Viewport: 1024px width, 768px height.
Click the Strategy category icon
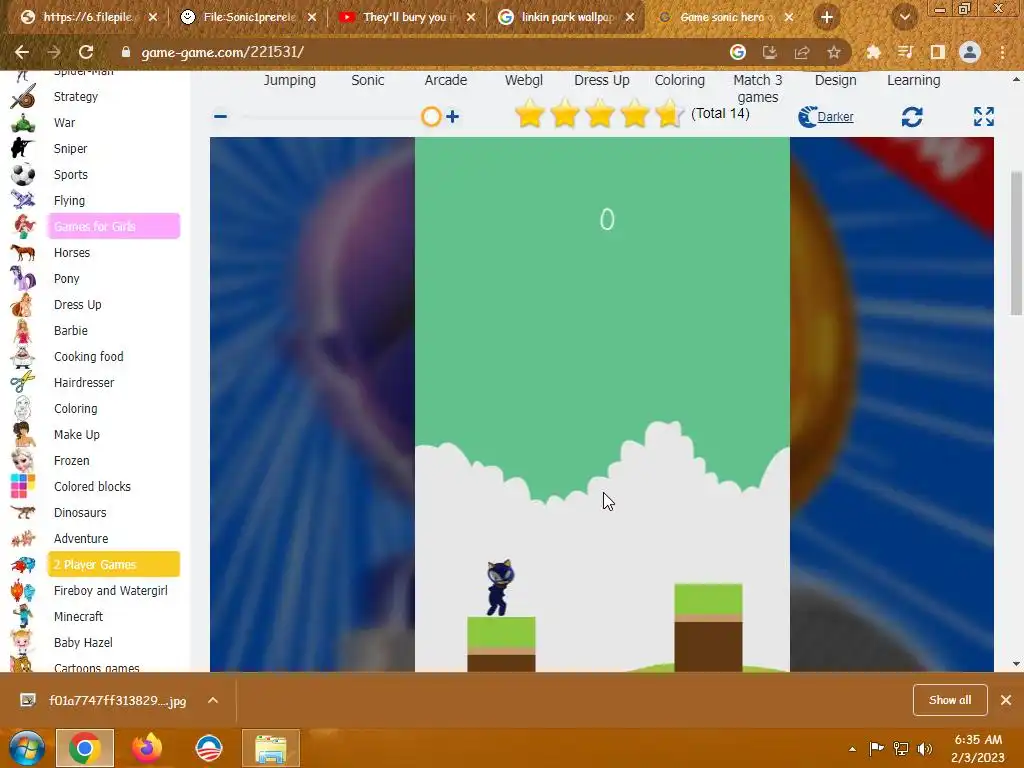(23, 97)
